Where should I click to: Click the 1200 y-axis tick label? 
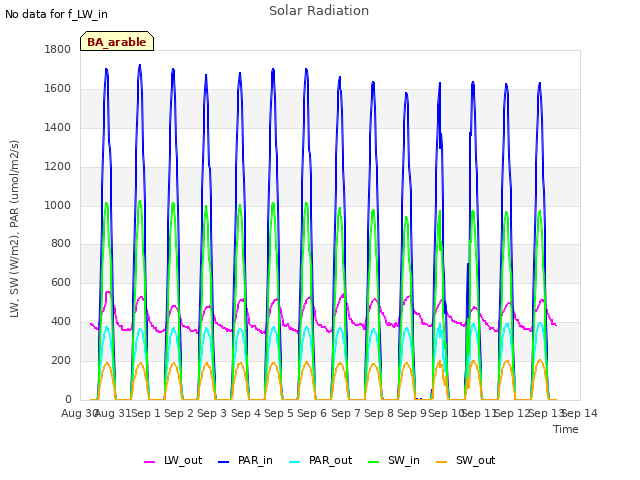58,167
